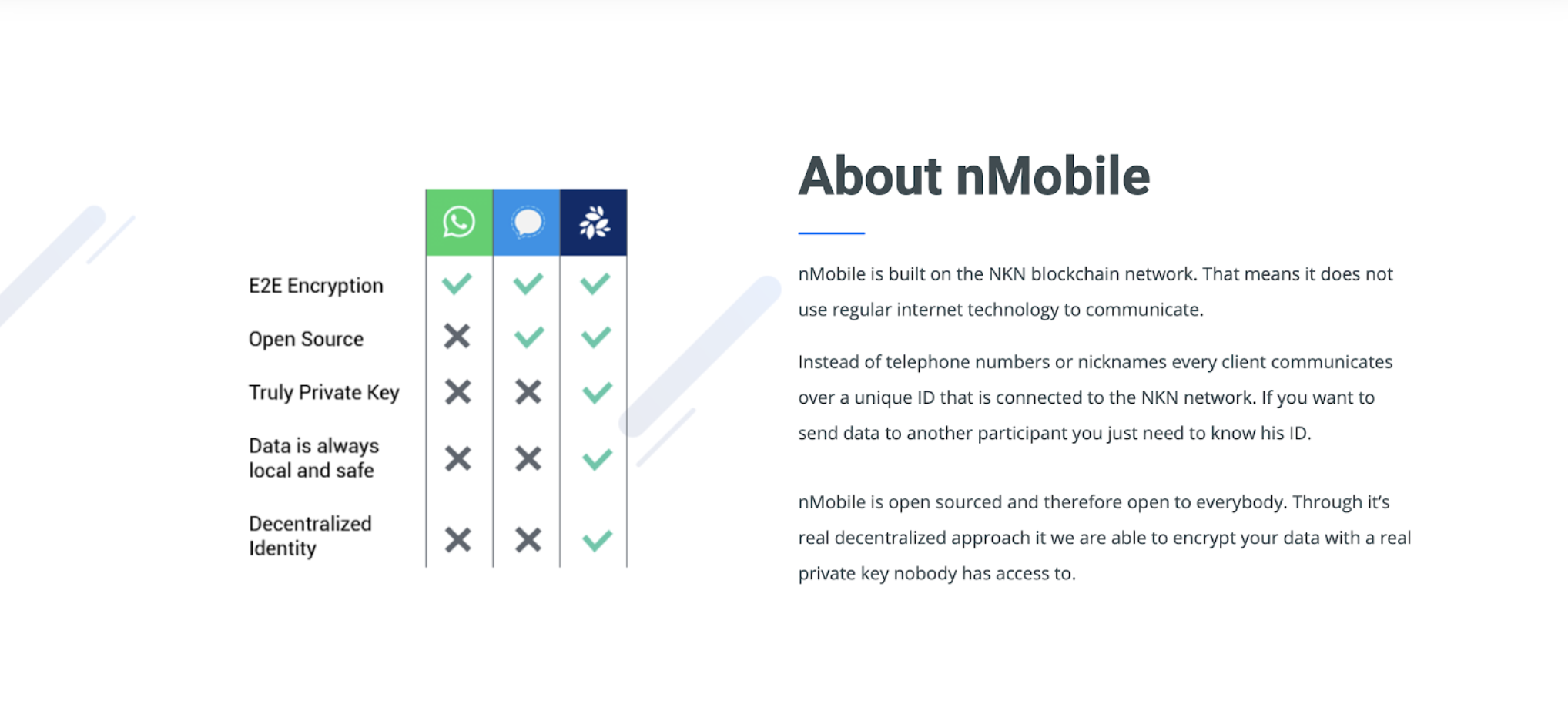Click the nMobile leaf logo icon
The width and height of the screenshot is (1568, 701).
click(594, 222)
